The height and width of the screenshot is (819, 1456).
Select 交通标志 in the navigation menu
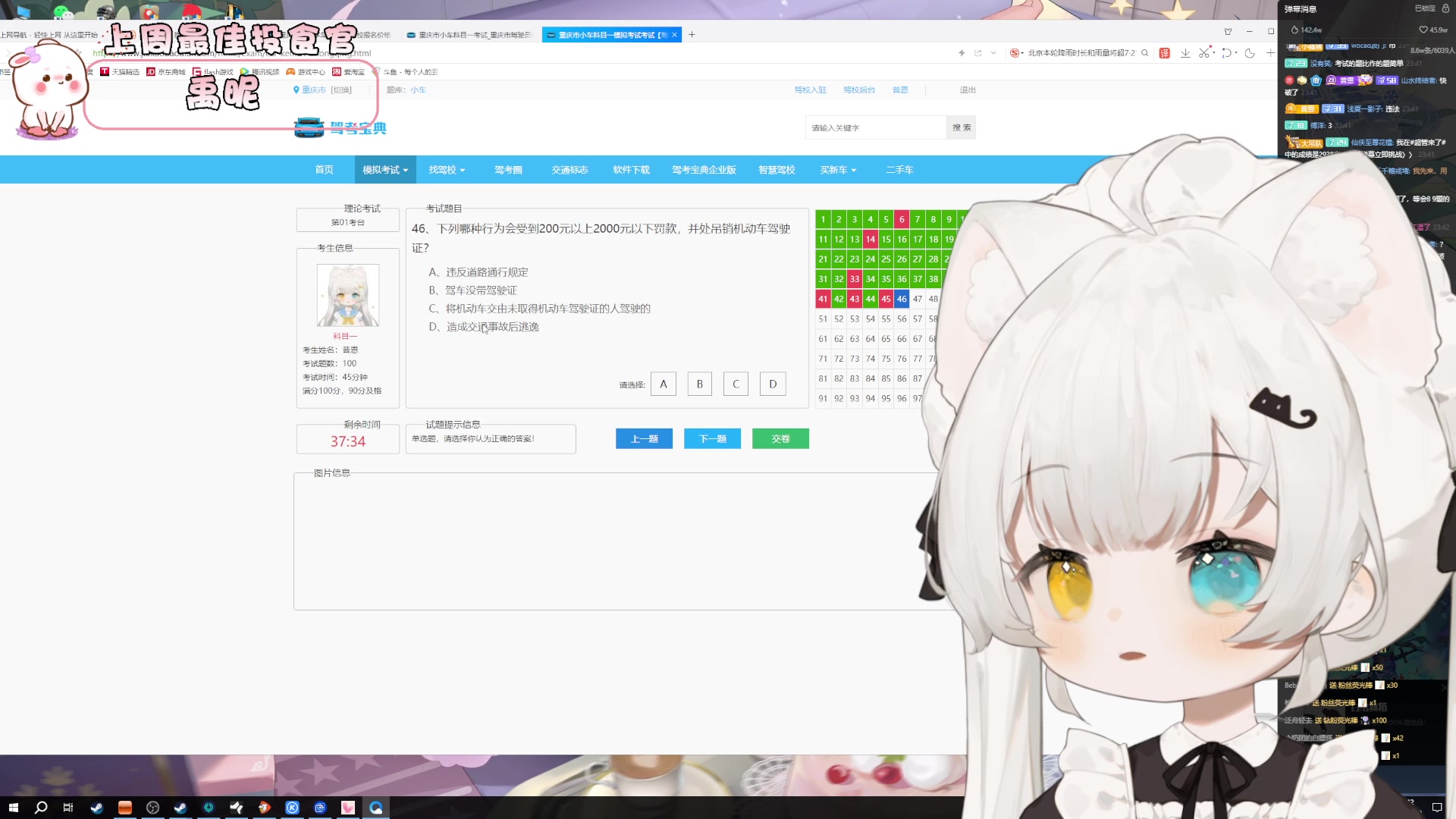click(x=568, y=170)
